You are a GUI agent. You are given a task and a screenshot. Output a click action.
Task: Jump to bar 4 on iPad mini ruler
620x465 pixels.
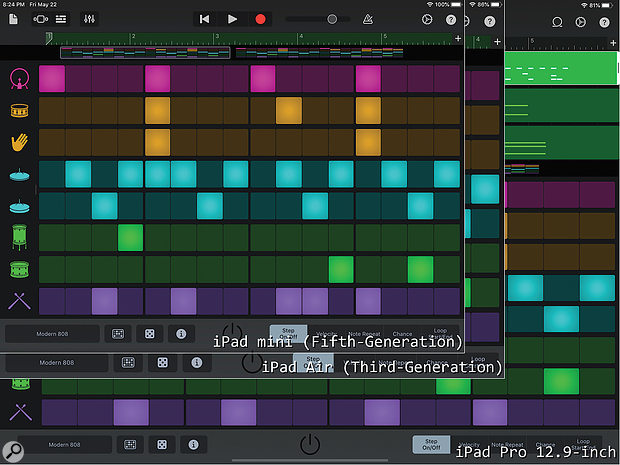click(301, 38)
